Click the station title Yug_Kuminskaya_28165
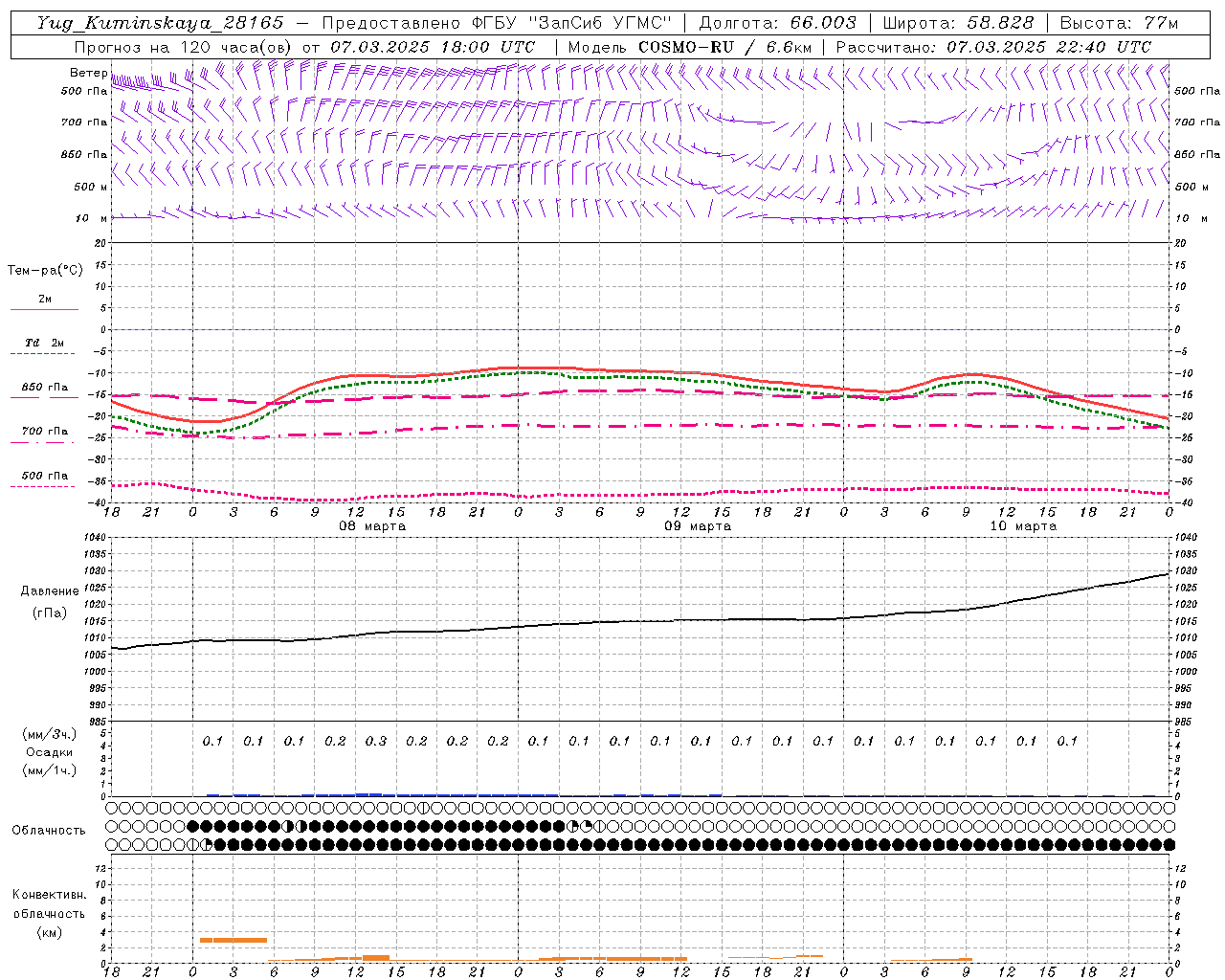 (x=160, y=23)
